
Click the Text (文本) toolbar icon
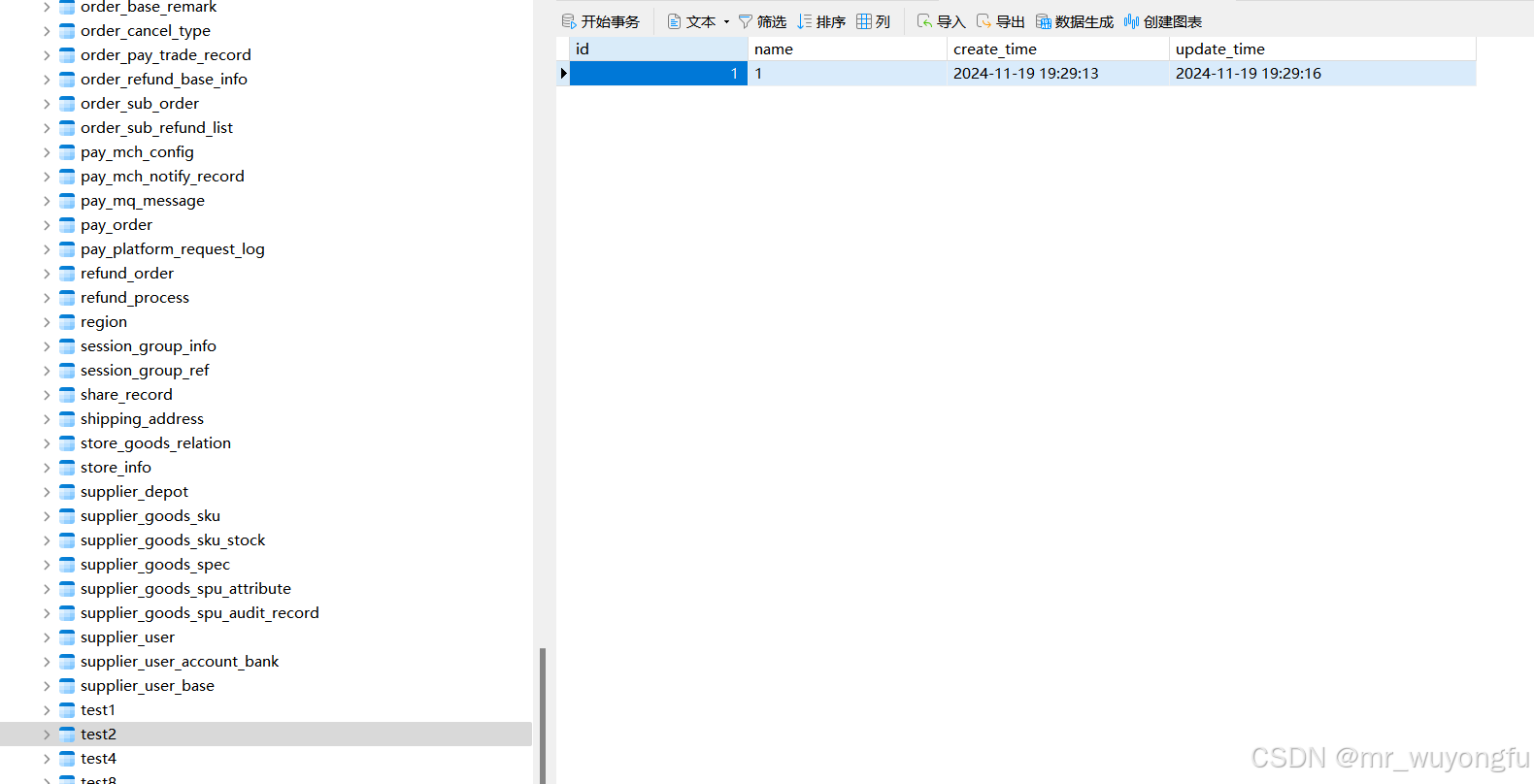[674, 21]
